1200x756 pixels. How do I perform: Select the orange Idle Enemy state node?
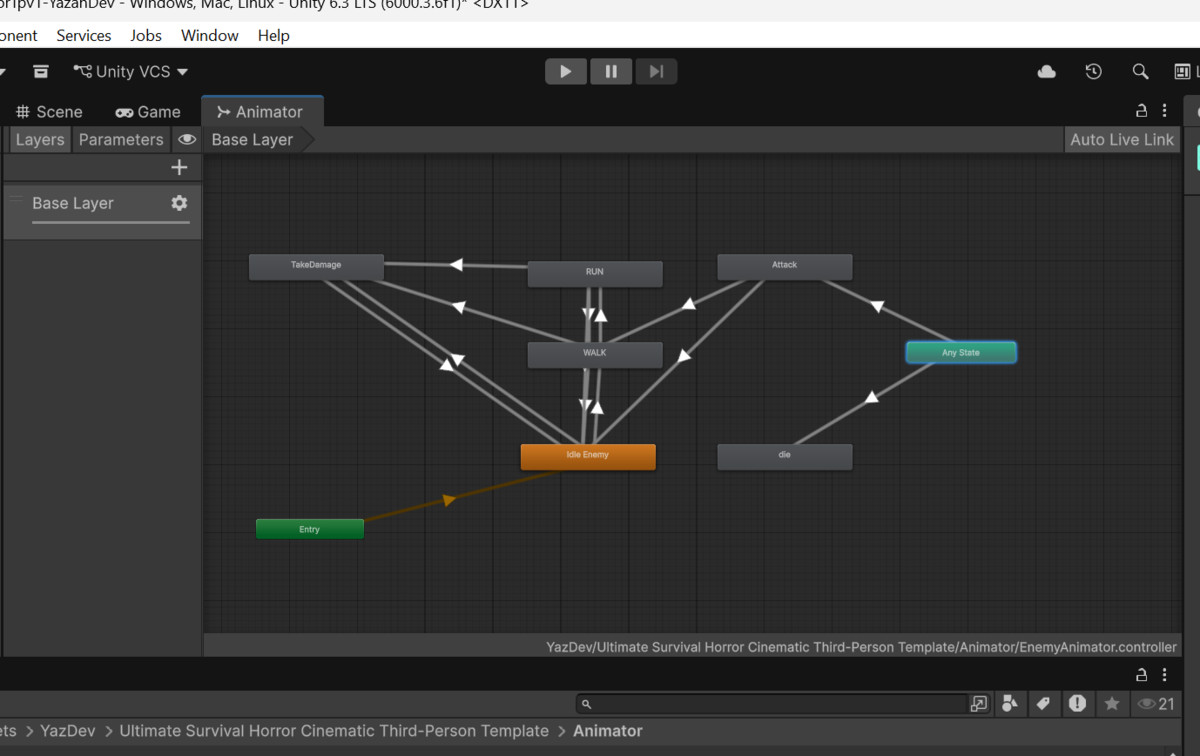588,456
